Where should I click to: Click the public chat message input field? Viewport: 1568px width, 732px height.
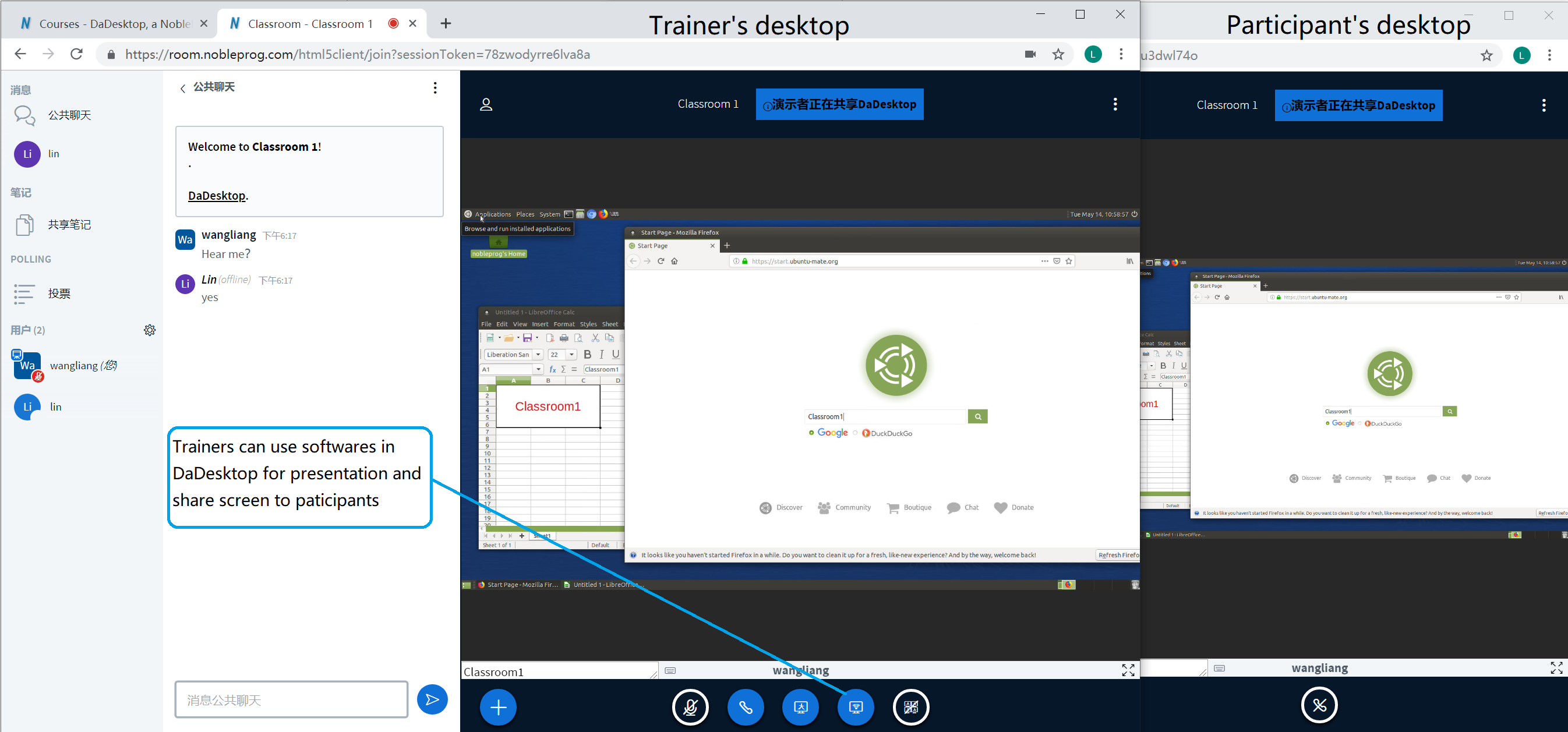pos(291,700)
